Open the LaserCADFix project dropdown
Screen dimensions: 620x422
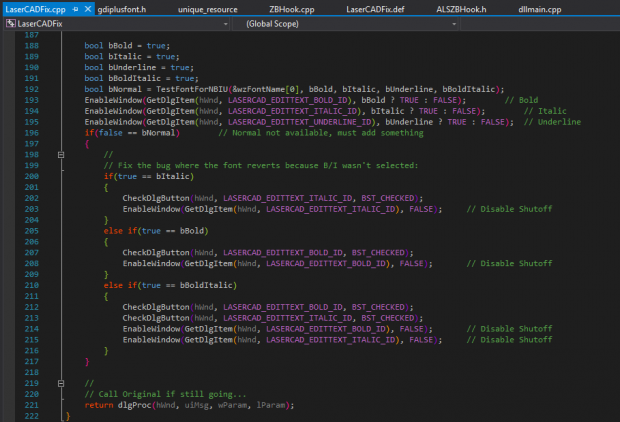pos(225,24)
